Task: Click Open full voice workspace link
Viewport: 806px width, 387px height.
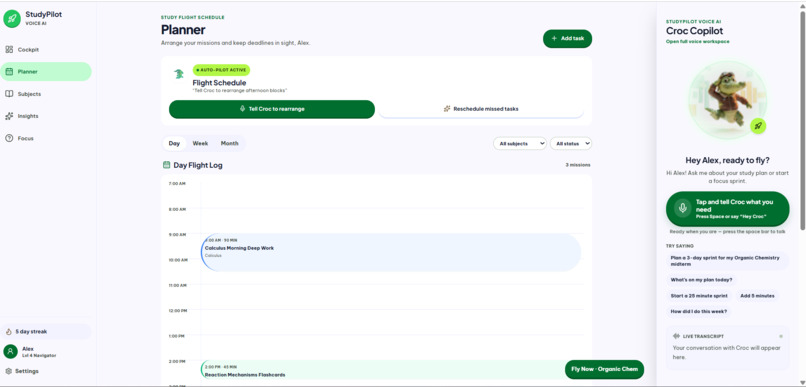Action: [x=698, y=42]
